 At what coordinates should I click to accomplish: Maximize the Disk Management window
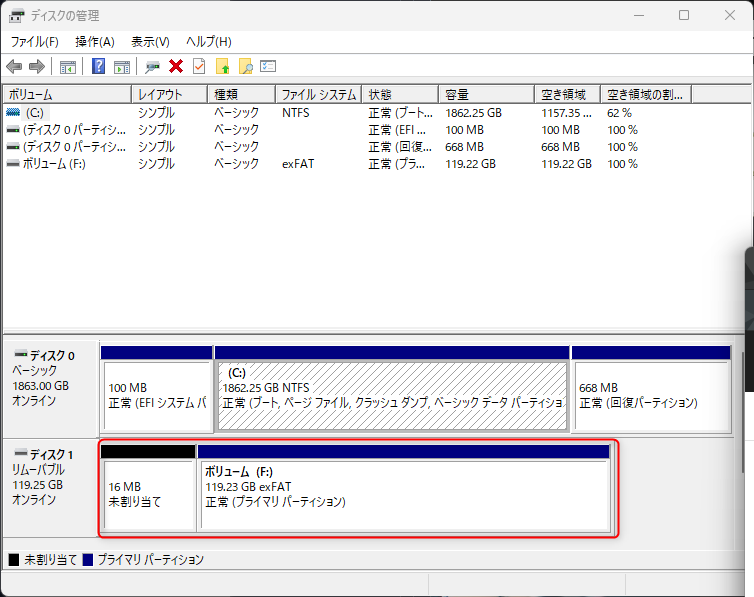(x=684, y=15)
